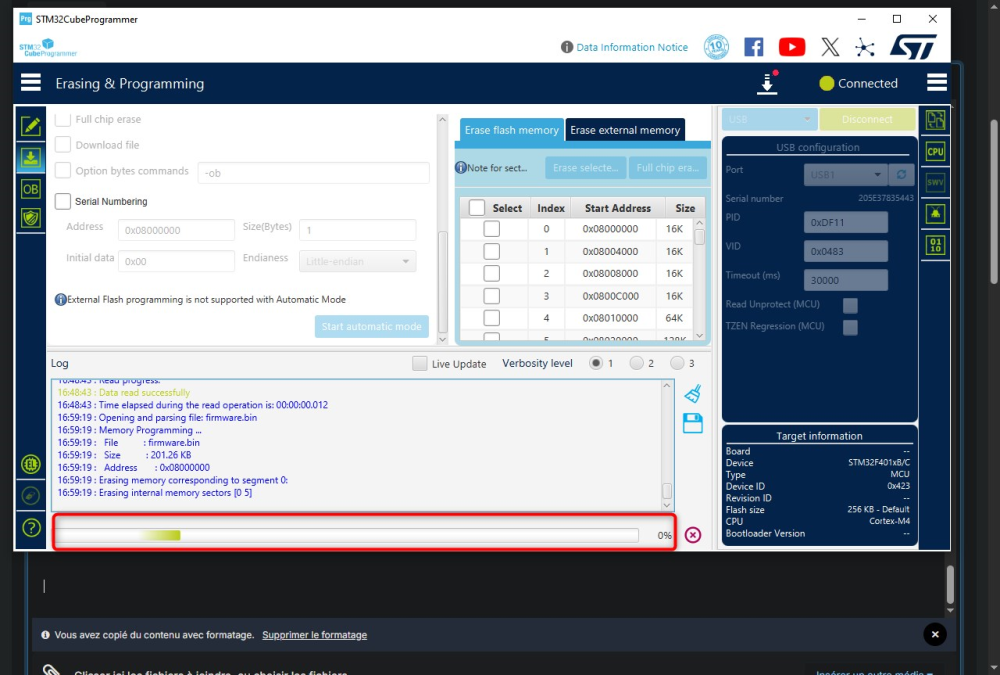
Task: Switch to Erase external memory tab
Action: point(625,130)
